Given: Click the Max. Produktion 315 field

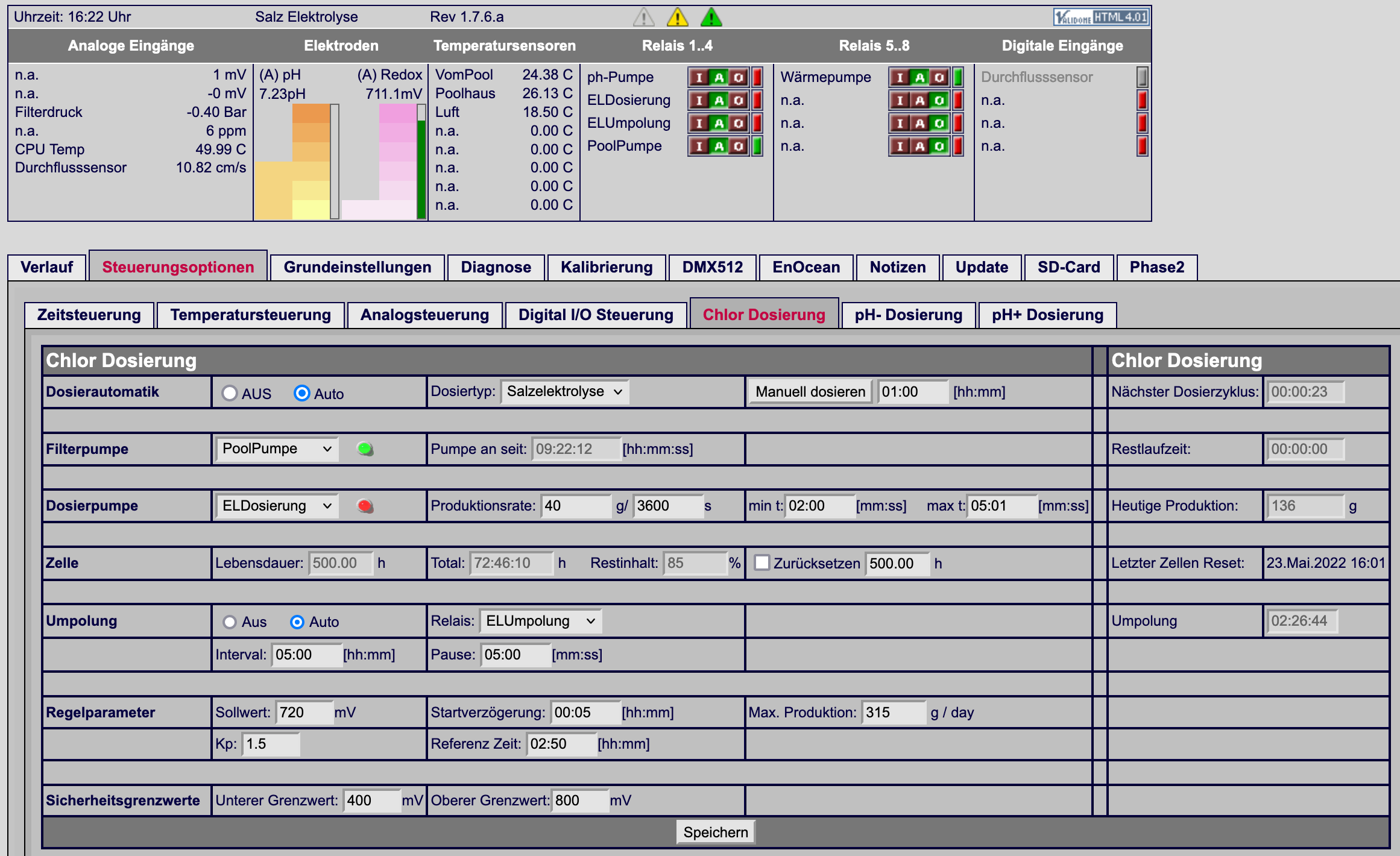Looking at the screenshot, I should [894, 713].
